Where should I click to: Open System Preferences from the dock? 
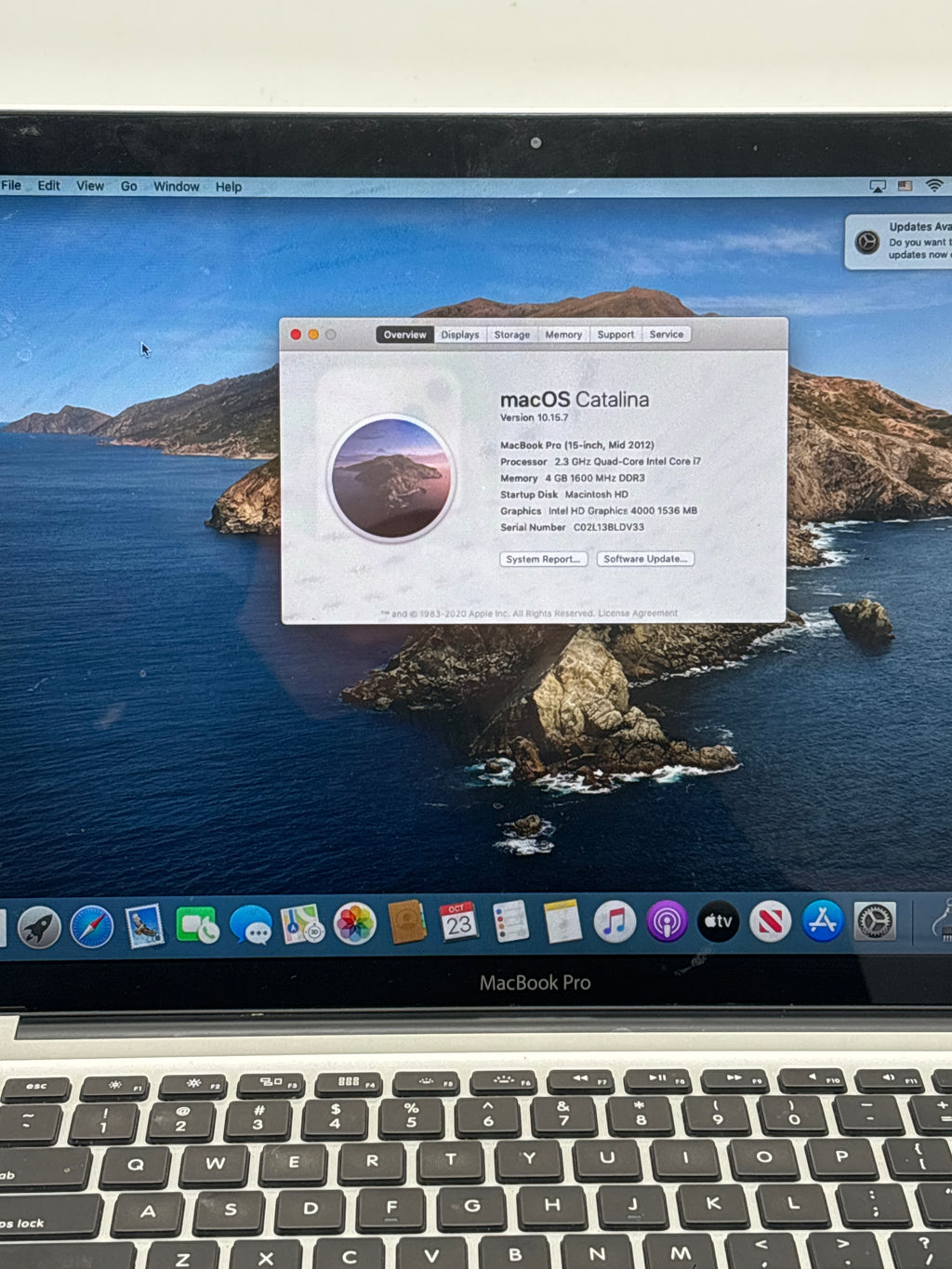pos(874,920)
